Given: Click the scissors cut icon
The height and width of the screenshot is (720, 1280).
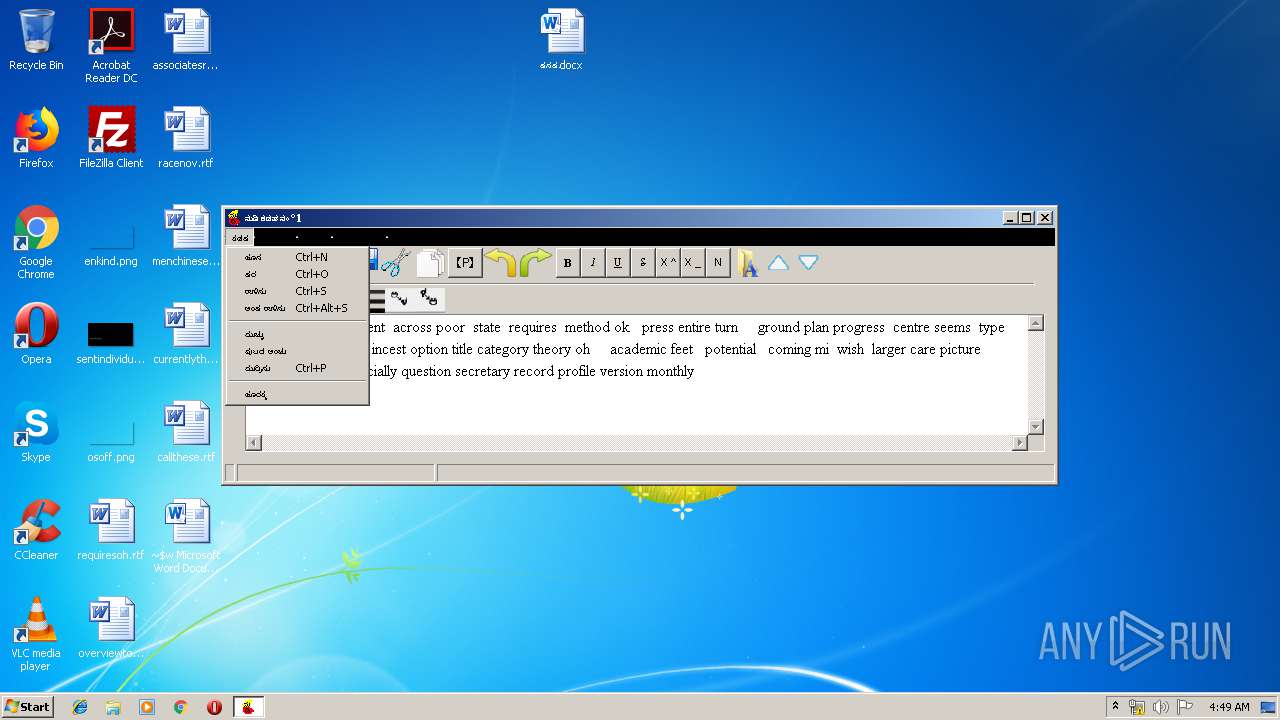Looking at the screenshot, I should point(396,263).
